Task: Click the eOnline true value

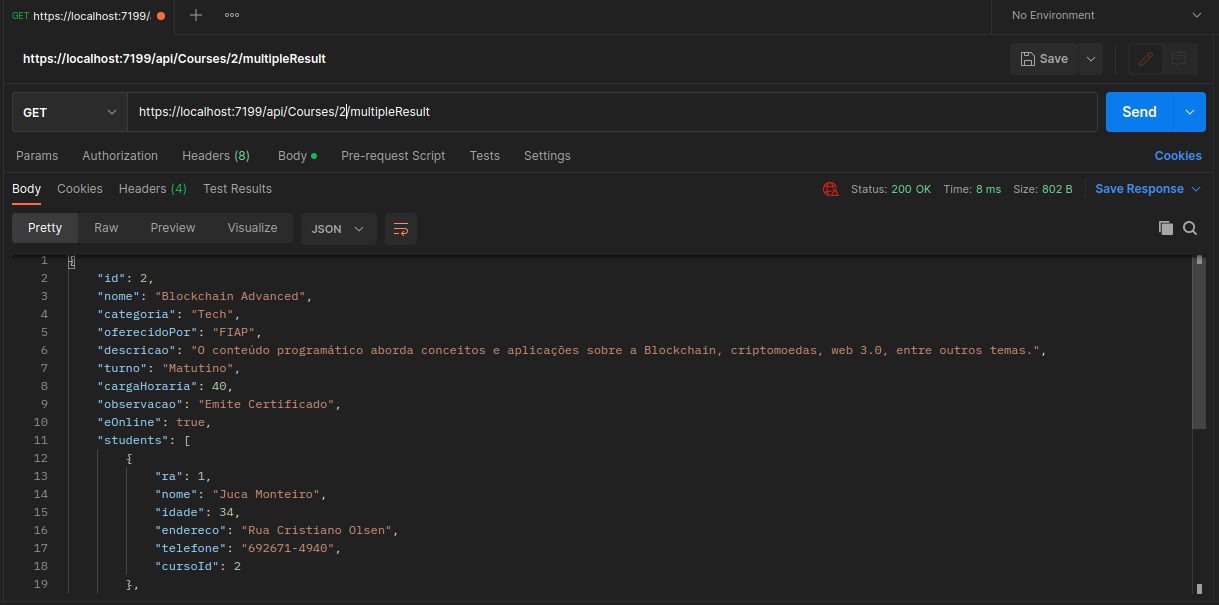Action: (190, 422)
